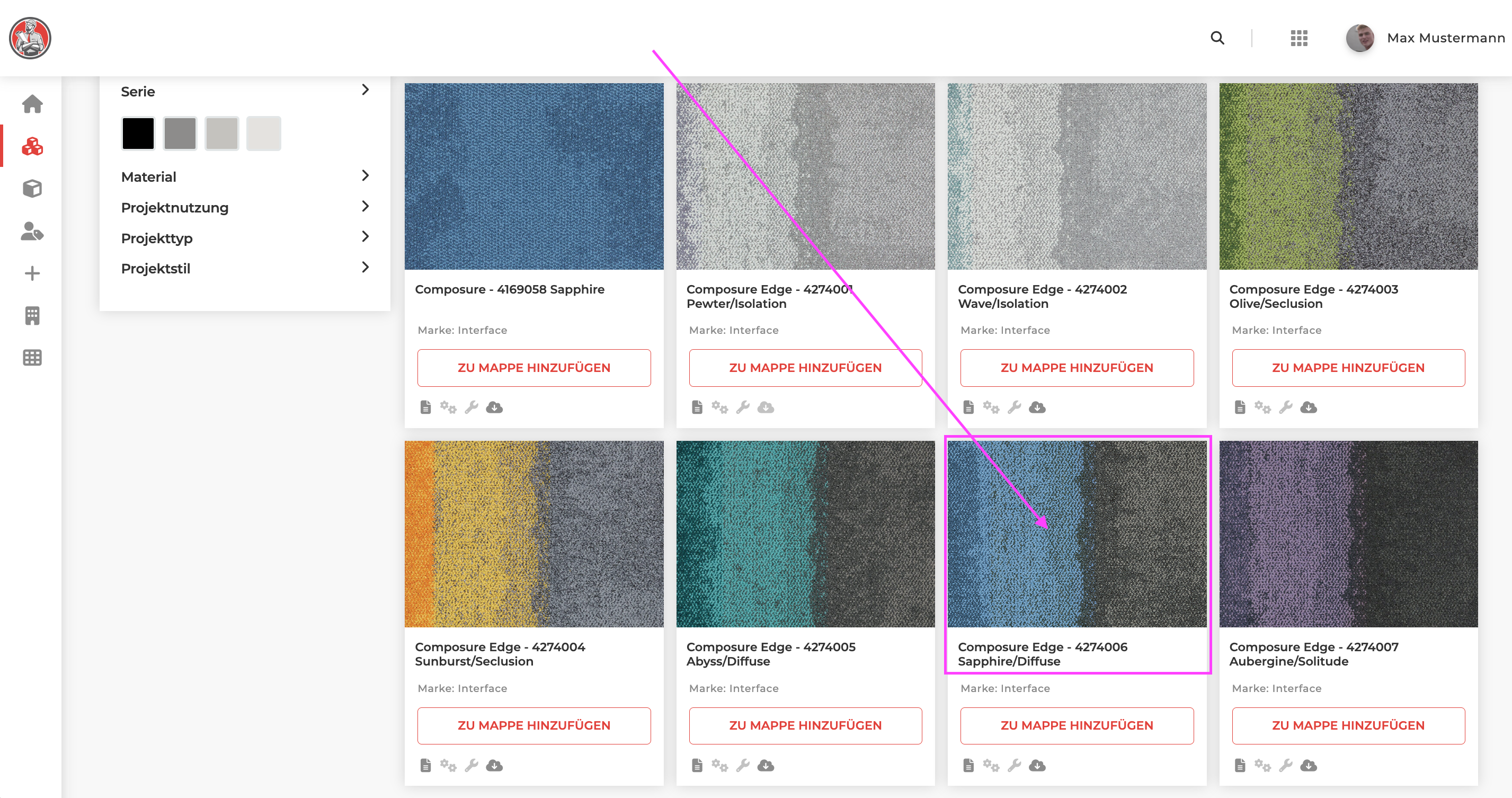The width and height of the screenshot is (1512, 798).
Task: Click the company logo
Action: click(x=30, y=38)
